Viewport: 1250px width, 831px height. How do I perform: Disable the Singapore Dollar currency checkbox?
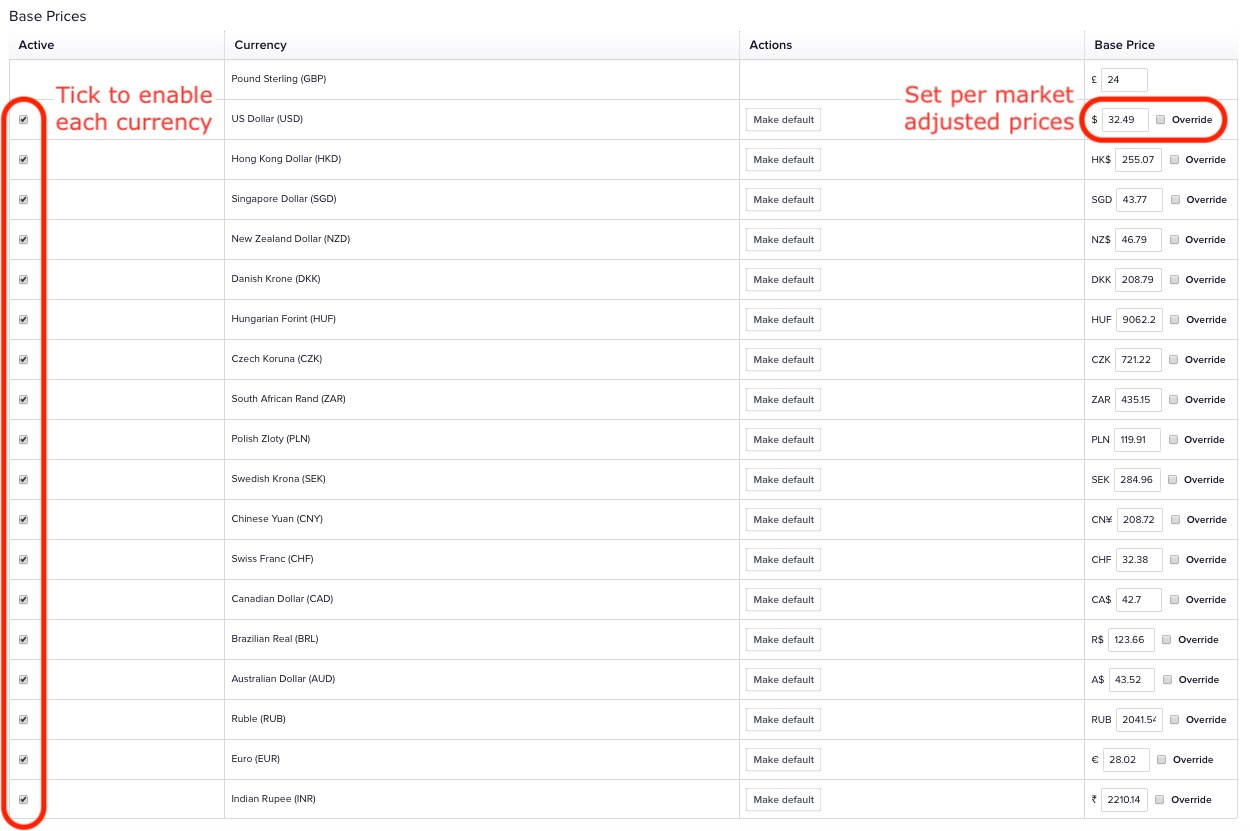pyautogui.click(x=23, y=200)
